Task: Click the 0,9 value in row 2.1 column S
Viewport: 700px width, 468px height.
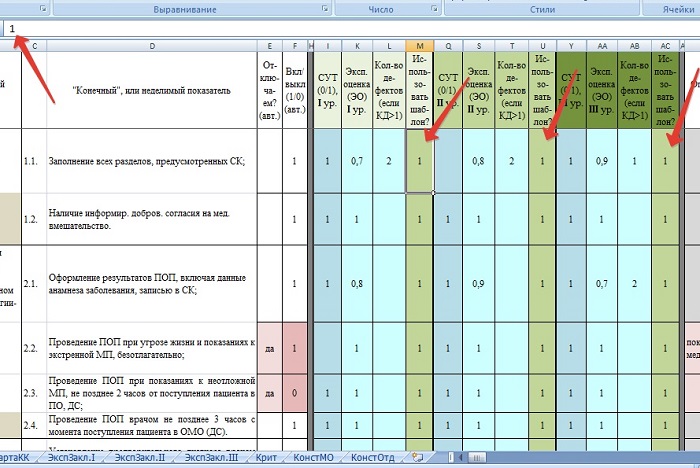Action: (x=479, y=284)
